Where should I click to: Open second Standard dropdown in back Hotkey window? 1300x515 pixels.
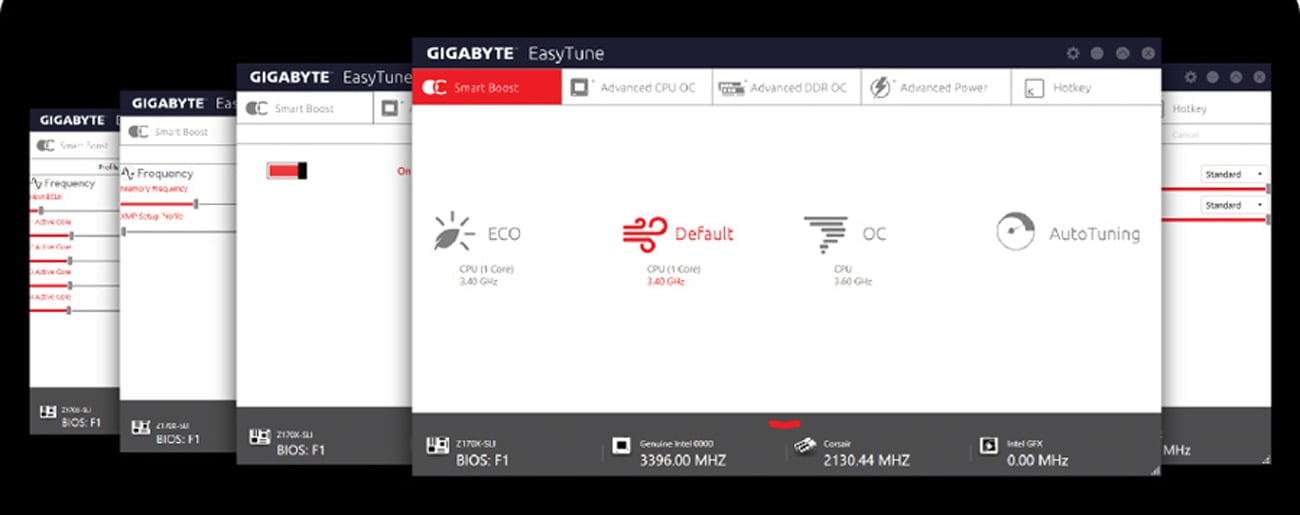(1234, 204)
